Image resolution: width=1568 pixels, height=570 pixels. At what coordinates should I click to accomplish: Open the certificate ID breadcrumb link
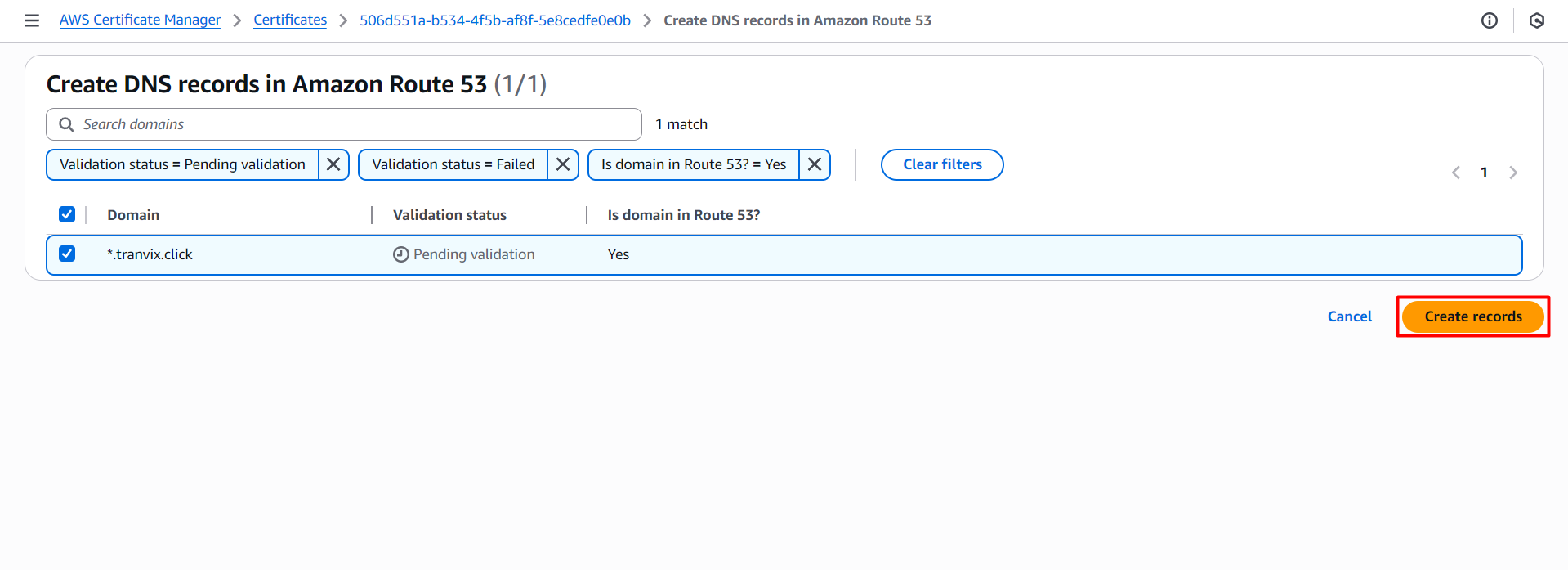(495, 20)
